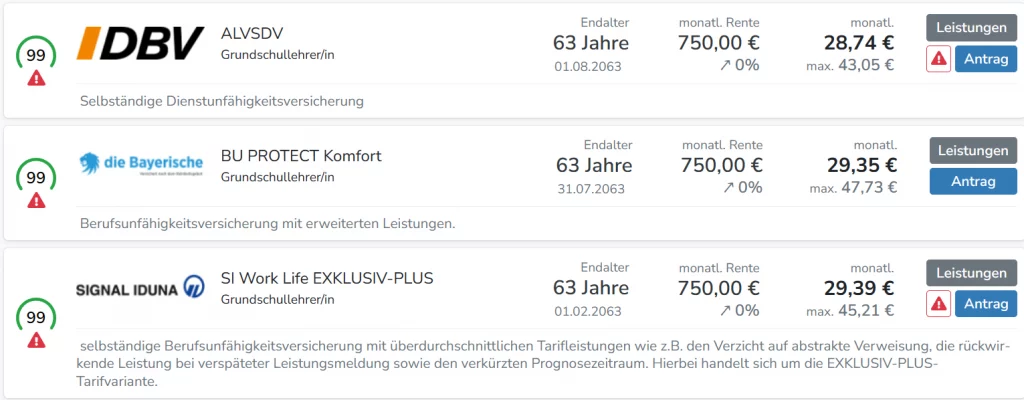Click warning triangle under DBV score
Viewport: 1024px width, 400px height.
36,78
